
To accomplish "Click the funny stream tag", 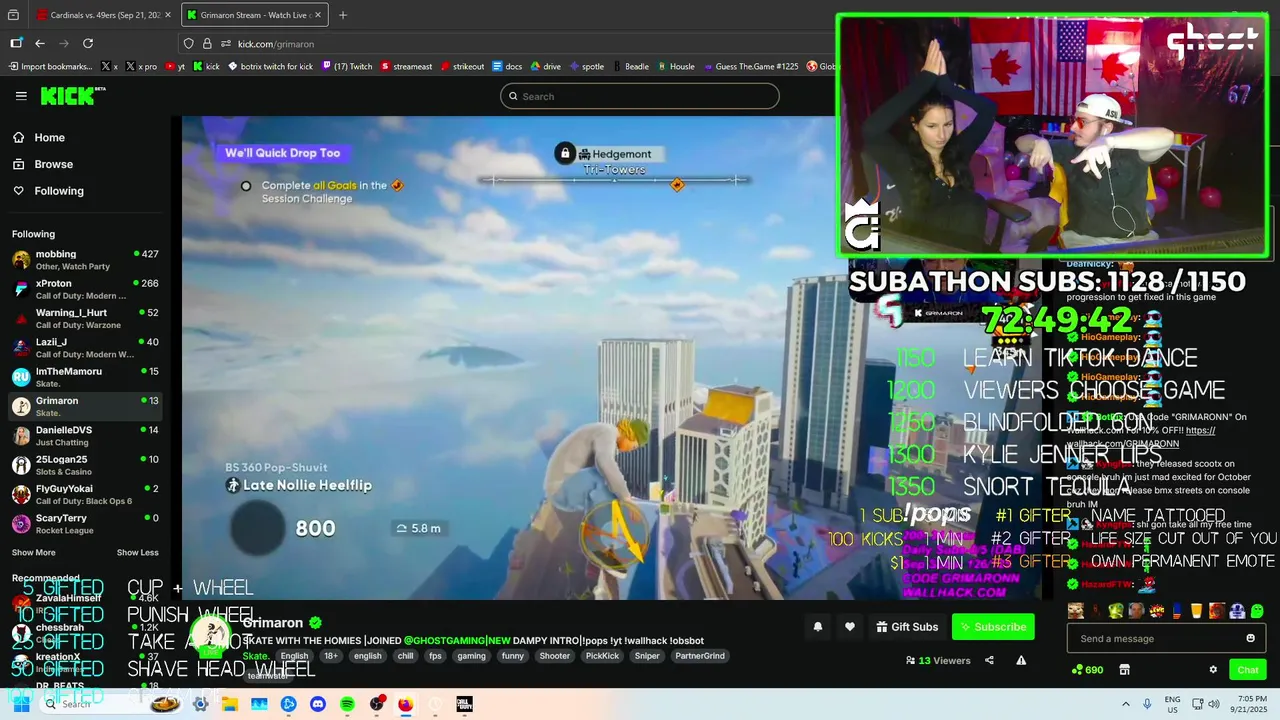I will pos(512,656).
